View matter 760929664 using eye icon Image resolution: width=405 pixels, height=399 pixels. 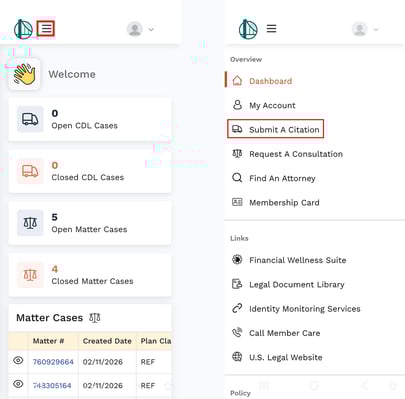tap(18, 360)
